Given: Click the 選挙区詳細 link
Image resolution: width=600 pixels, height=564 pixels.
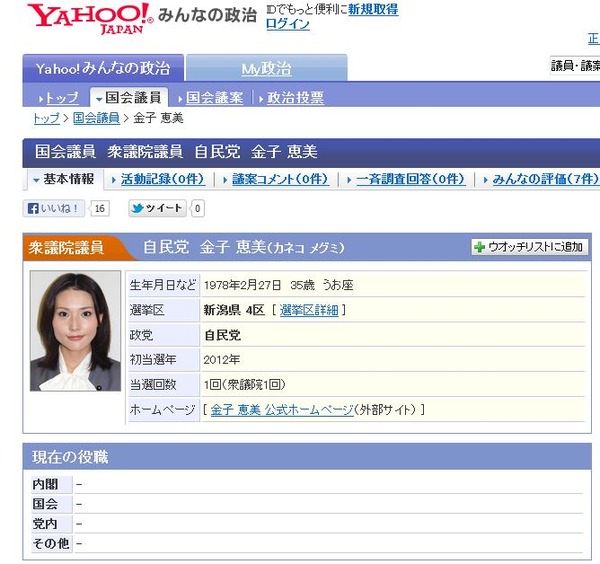Looking at the screenshot, I should (309, 310).
